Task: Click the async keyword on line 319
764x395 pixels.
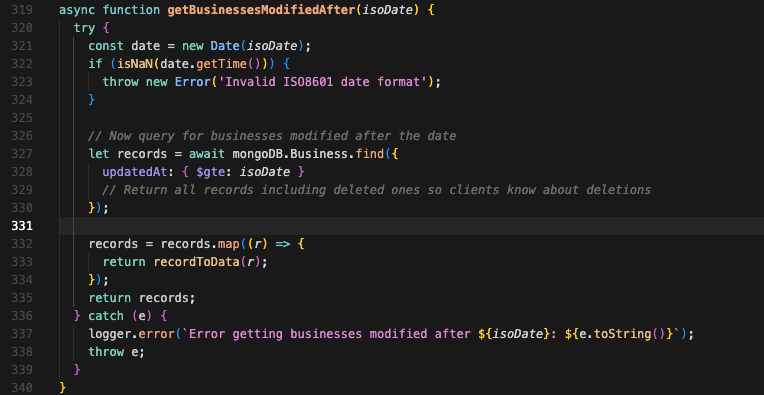Action: [77, 10]
